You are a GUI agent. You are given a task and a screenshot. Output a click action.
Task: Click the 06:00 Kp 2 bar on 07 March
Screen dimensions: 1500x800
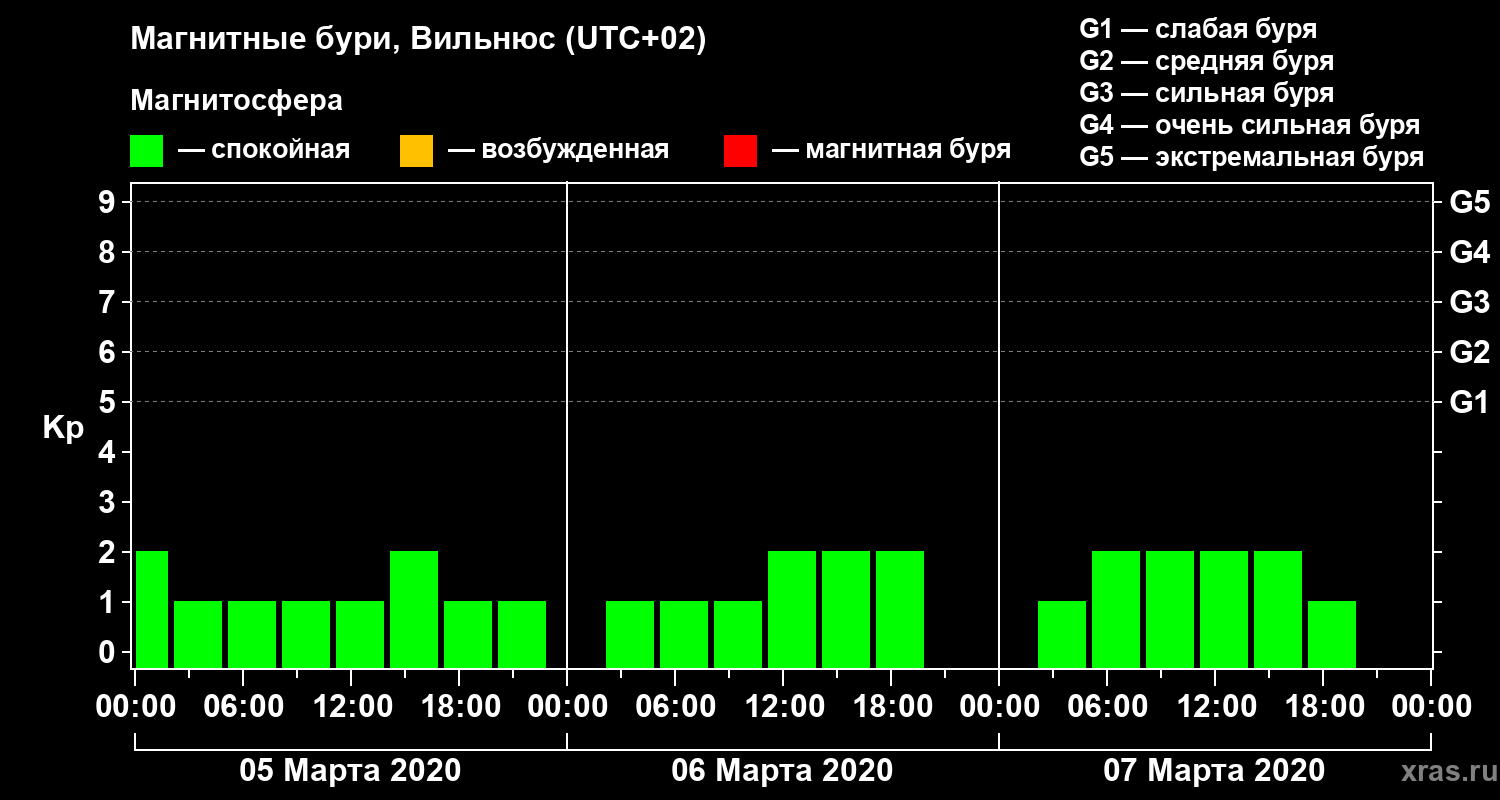pos(1116,609)
